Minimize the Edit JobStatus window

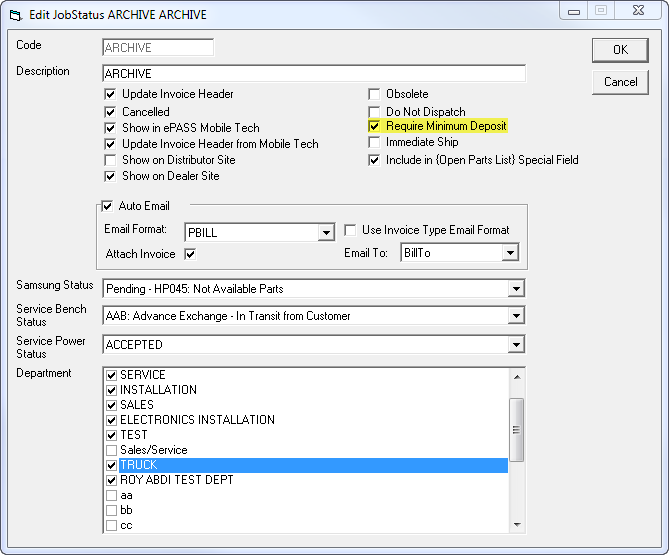[x=574, y=11]
